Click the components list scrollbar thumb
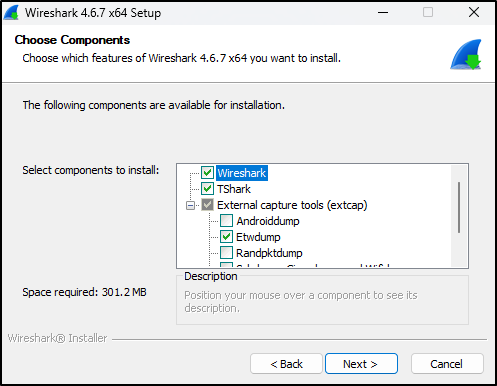The height and width of the screenshot is (386, 497). 459,207
